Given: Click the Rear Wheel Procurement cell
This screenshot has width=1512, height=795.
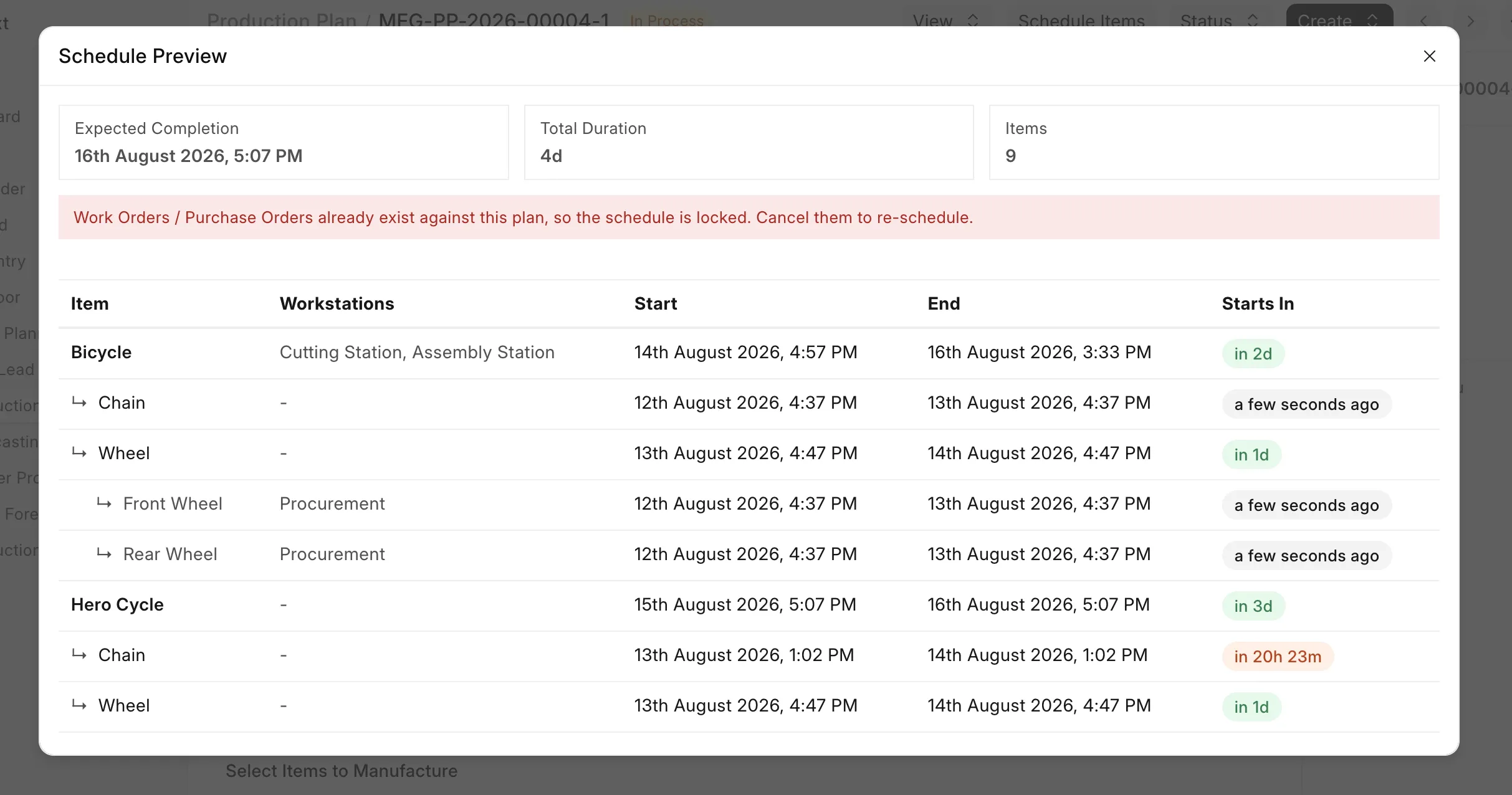Looking at the screenshot, I should (x=332, y=554).
